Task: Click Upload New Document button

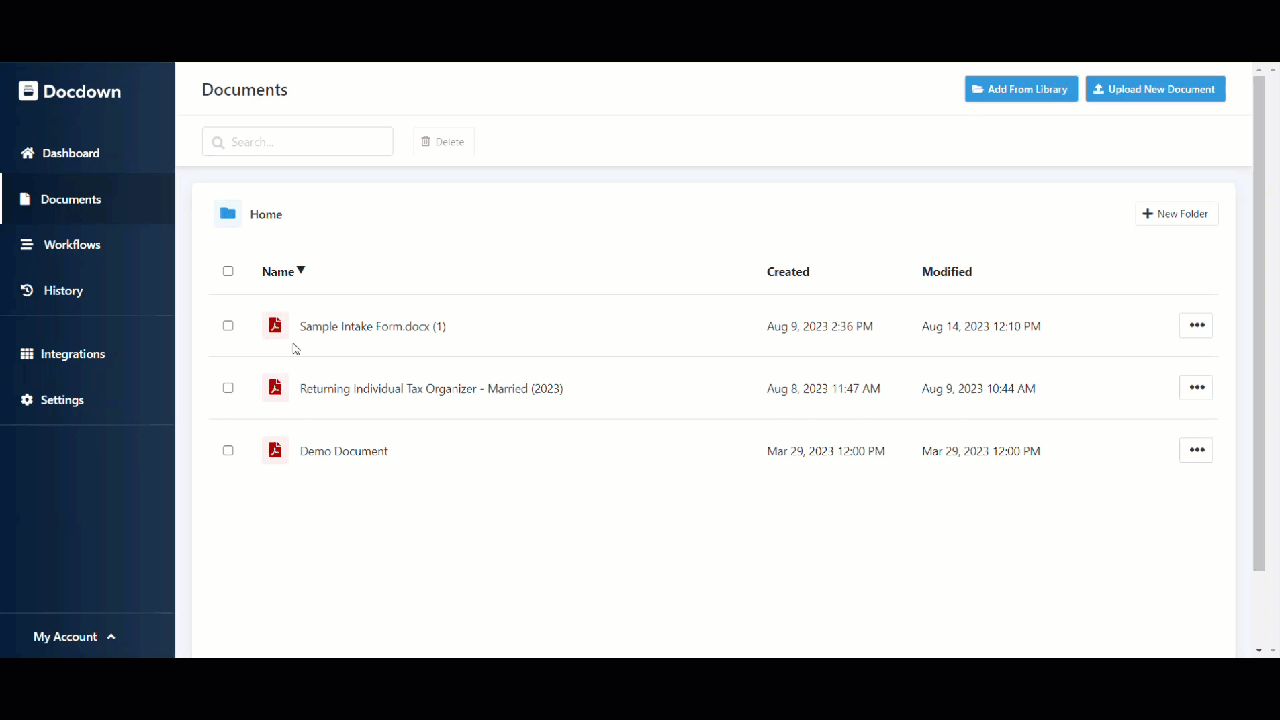Action: [1155, 89]
